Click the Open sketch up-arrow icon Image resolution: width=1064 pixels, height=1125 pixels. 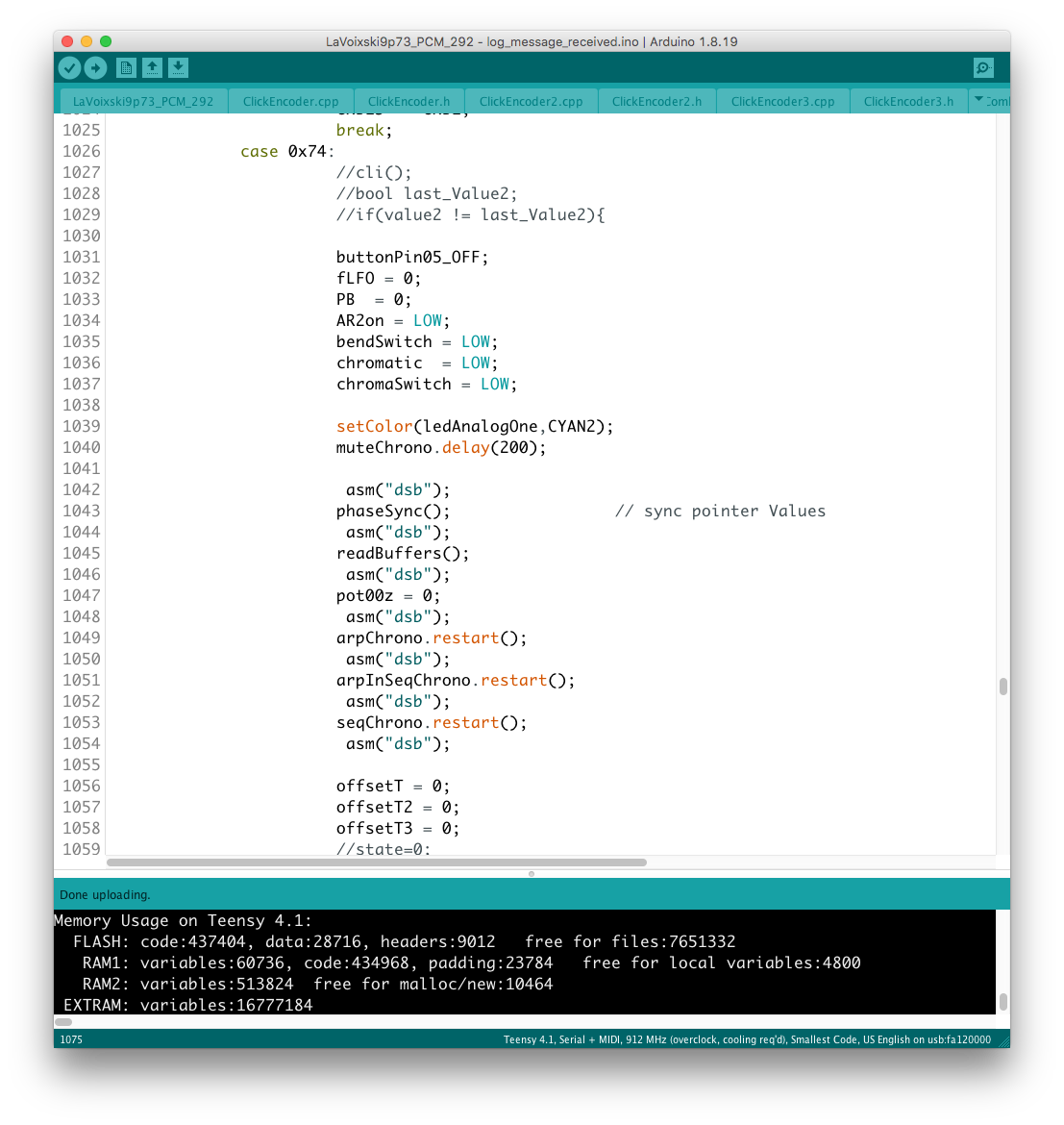(152, 67)
